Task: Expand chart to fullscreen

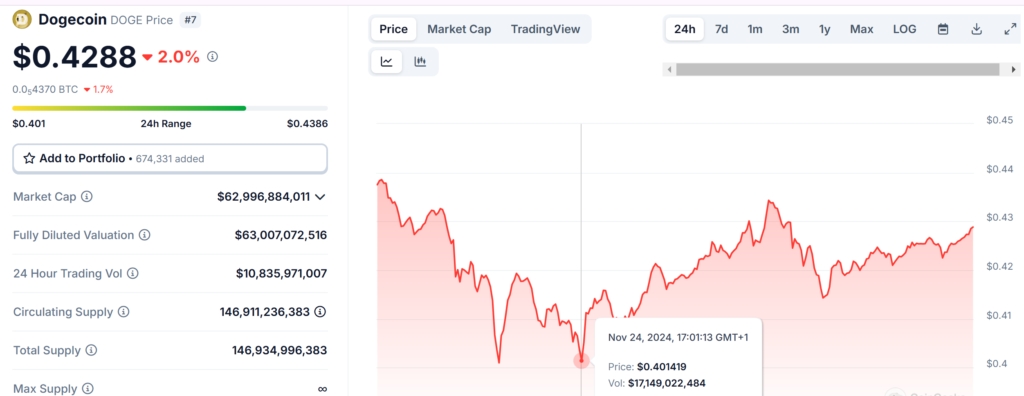Action: click(1010, 29)
